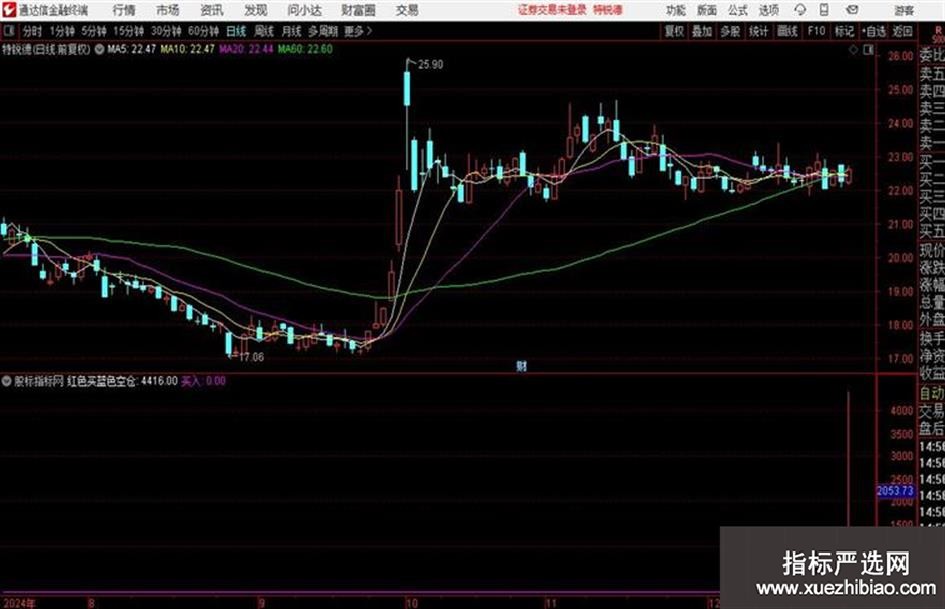Switch to 30分钟 period tab
The width and height of the screenshot is (945, 609).
(166, 31)
